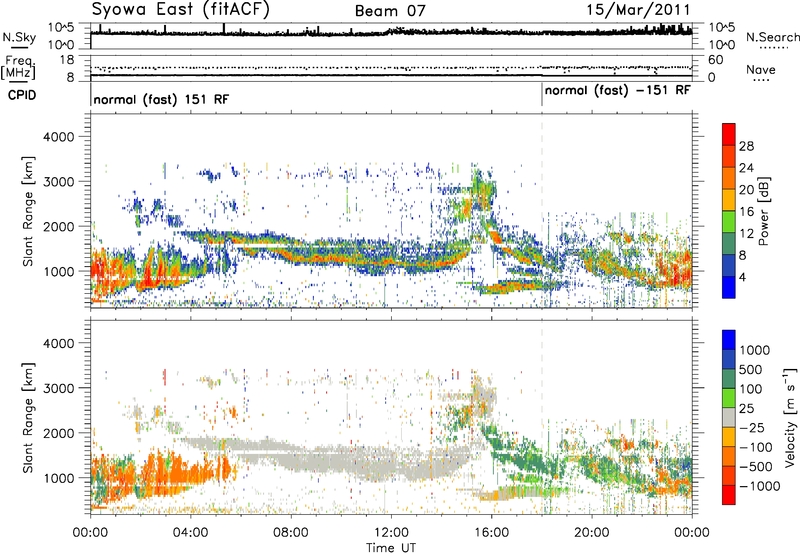This screenshot has height=554, width=800.
Task: Click the 28 label on the power colorbar
Action: (x=746, y=146)
